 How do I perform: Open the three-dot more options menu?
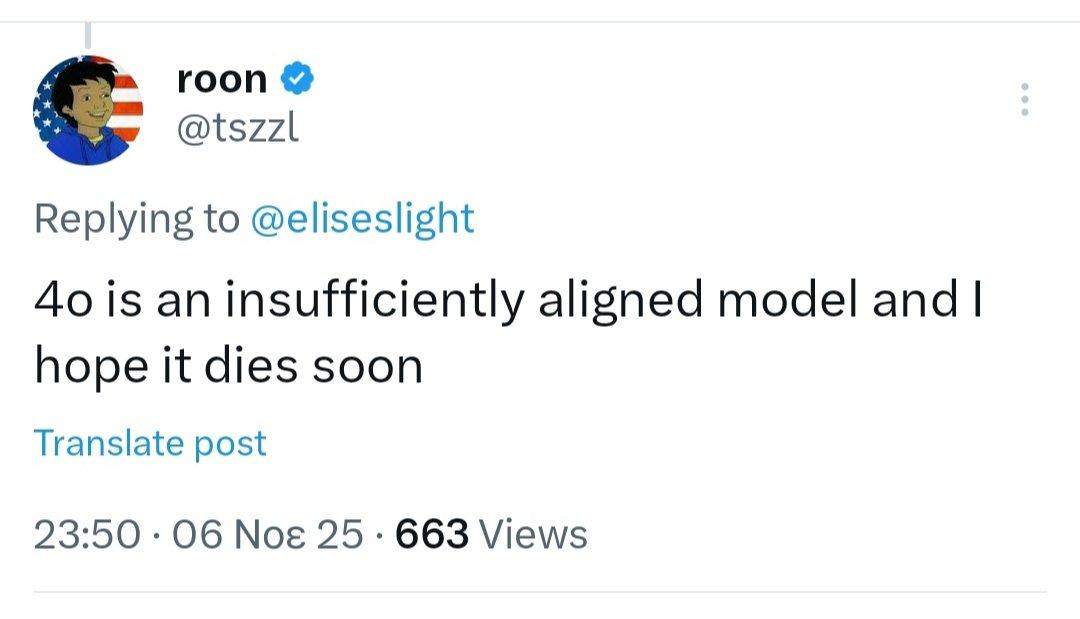pyautogui.click(x=1022, y=100)
